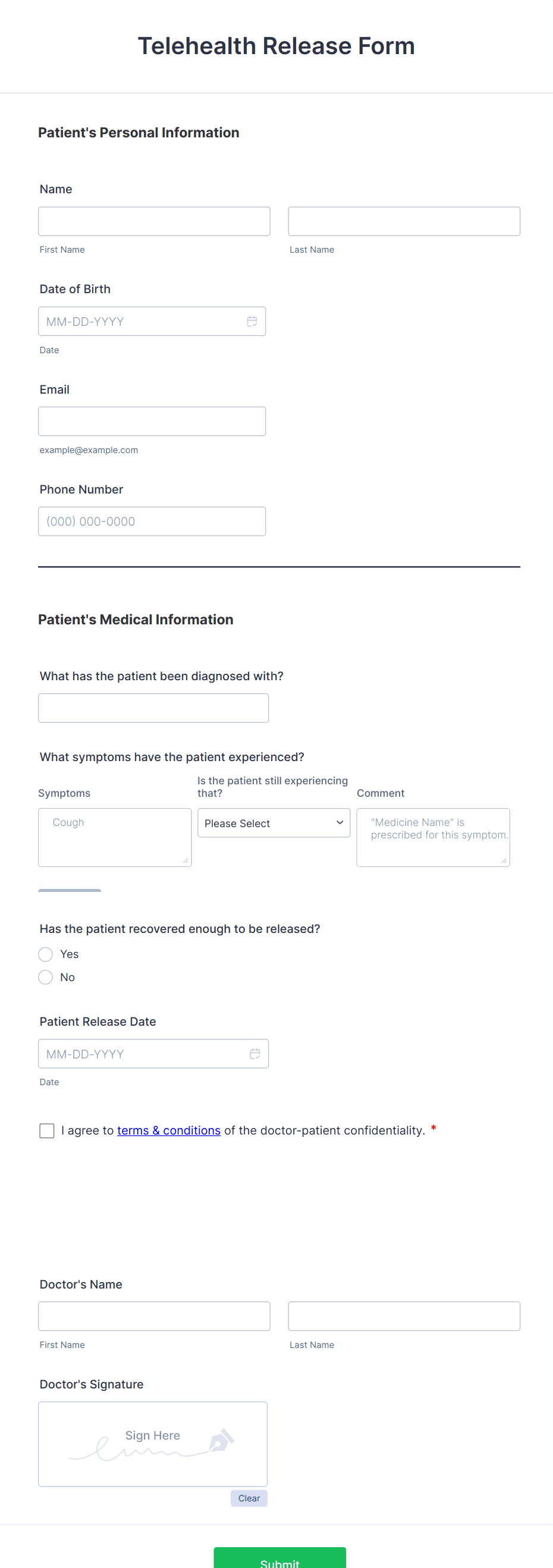Click the patient diagnosis text field
The image size is (553, 1568).
[x=153, y=708]
